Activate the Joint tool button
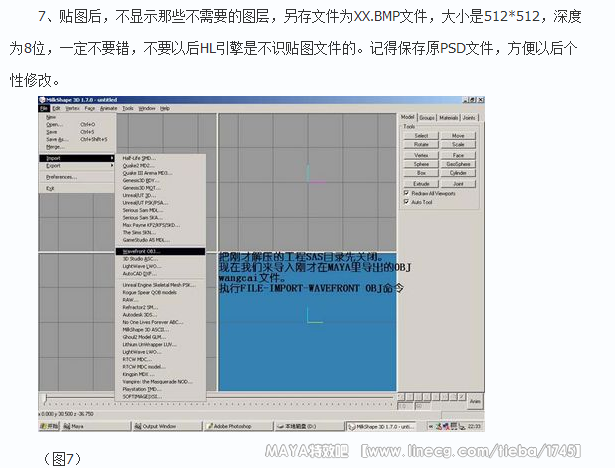This screenshot has width=615, height=468. click(458, 184)
